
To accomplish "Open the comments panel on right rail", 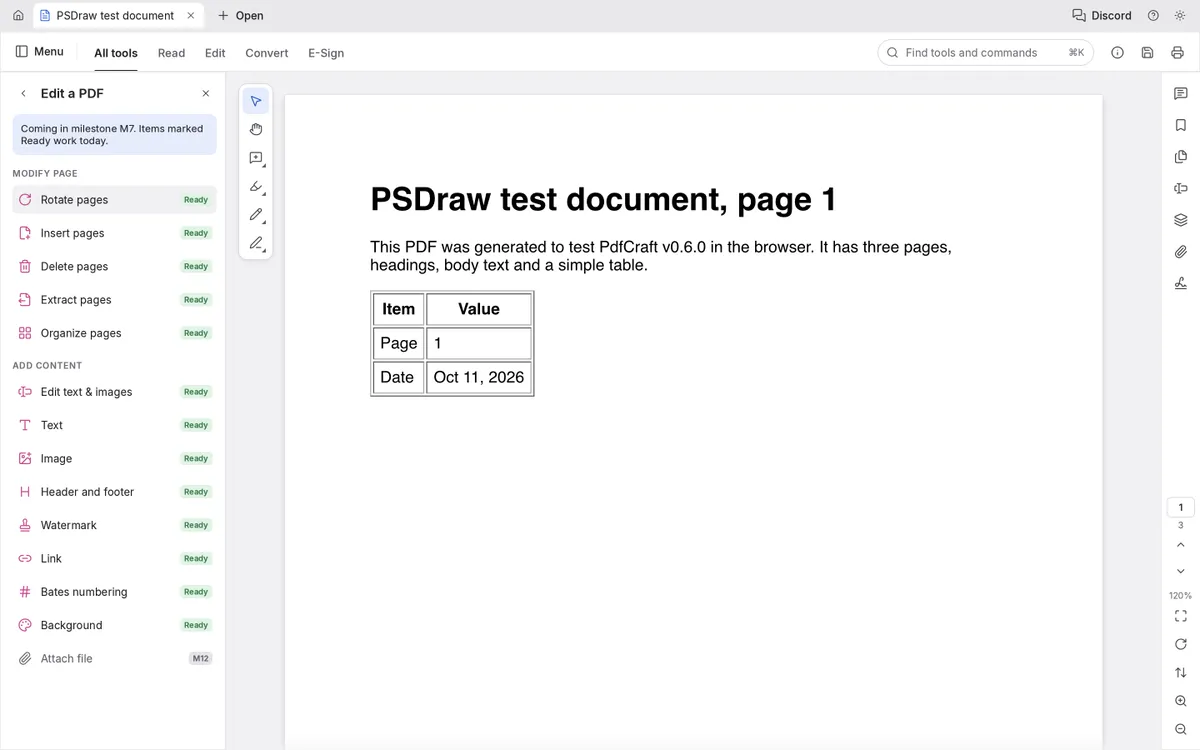I will (1181, 93).
